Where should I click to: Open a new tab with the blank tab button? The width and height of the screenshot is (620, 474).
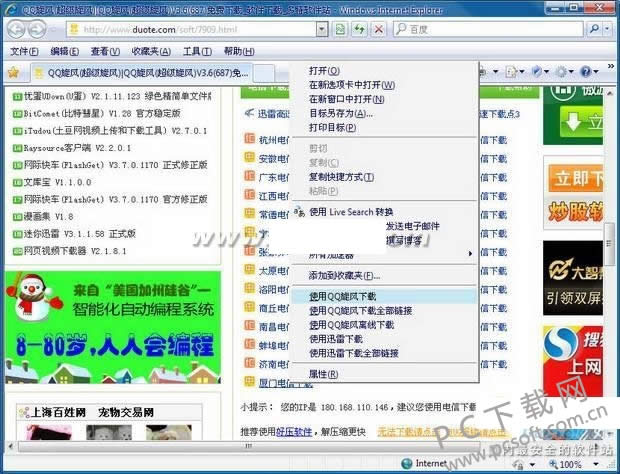tap(264, 73)
